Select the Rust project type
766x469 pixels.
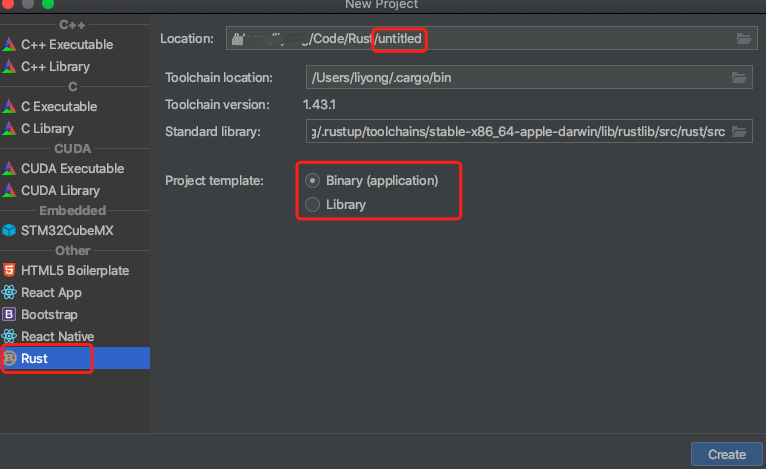[x=75, y=358]
